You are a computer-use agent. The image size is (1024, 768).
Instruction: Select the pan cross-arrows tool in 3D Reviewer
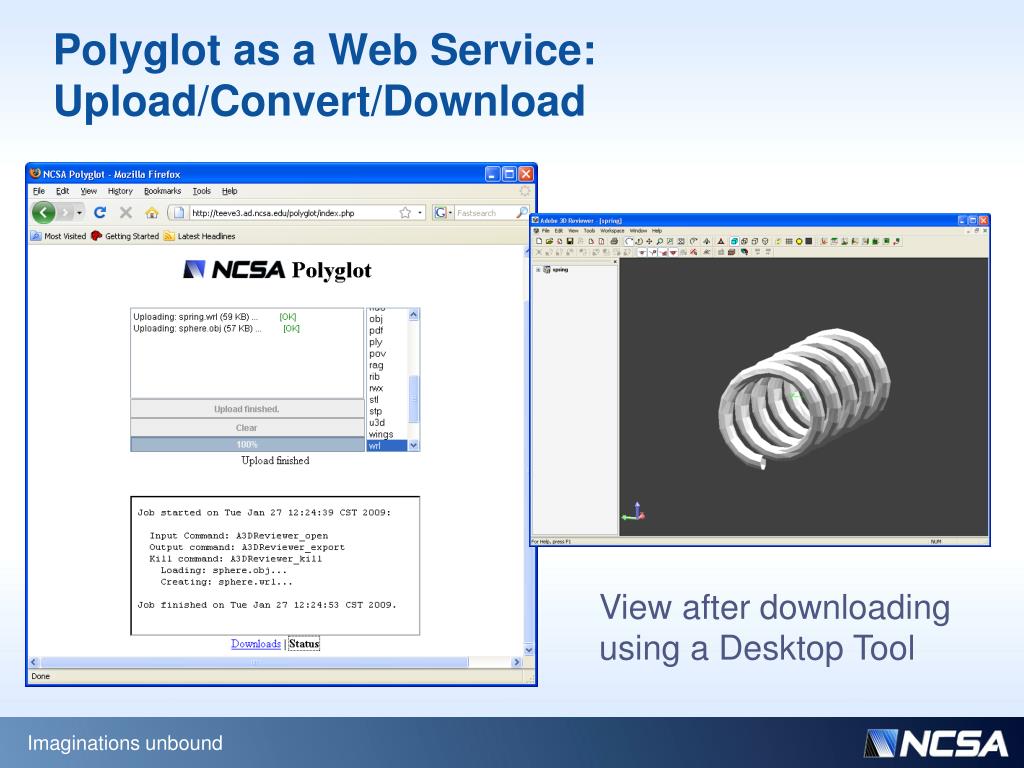coord(649,242)
